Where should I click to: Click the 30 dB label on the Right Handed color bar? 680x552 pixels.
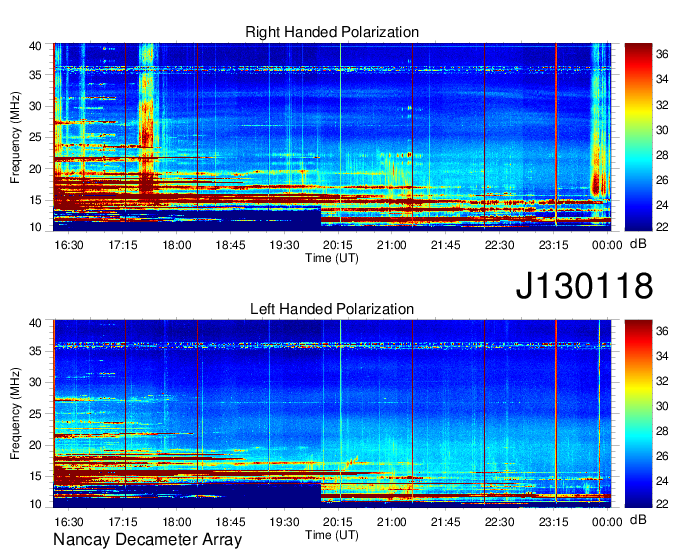click(662, 130)
